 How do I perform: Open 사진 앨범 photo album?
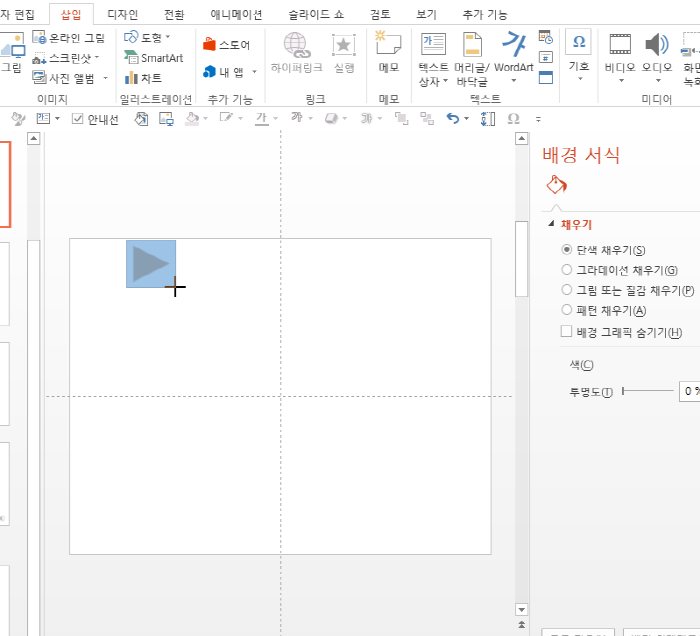coord(64,78)
